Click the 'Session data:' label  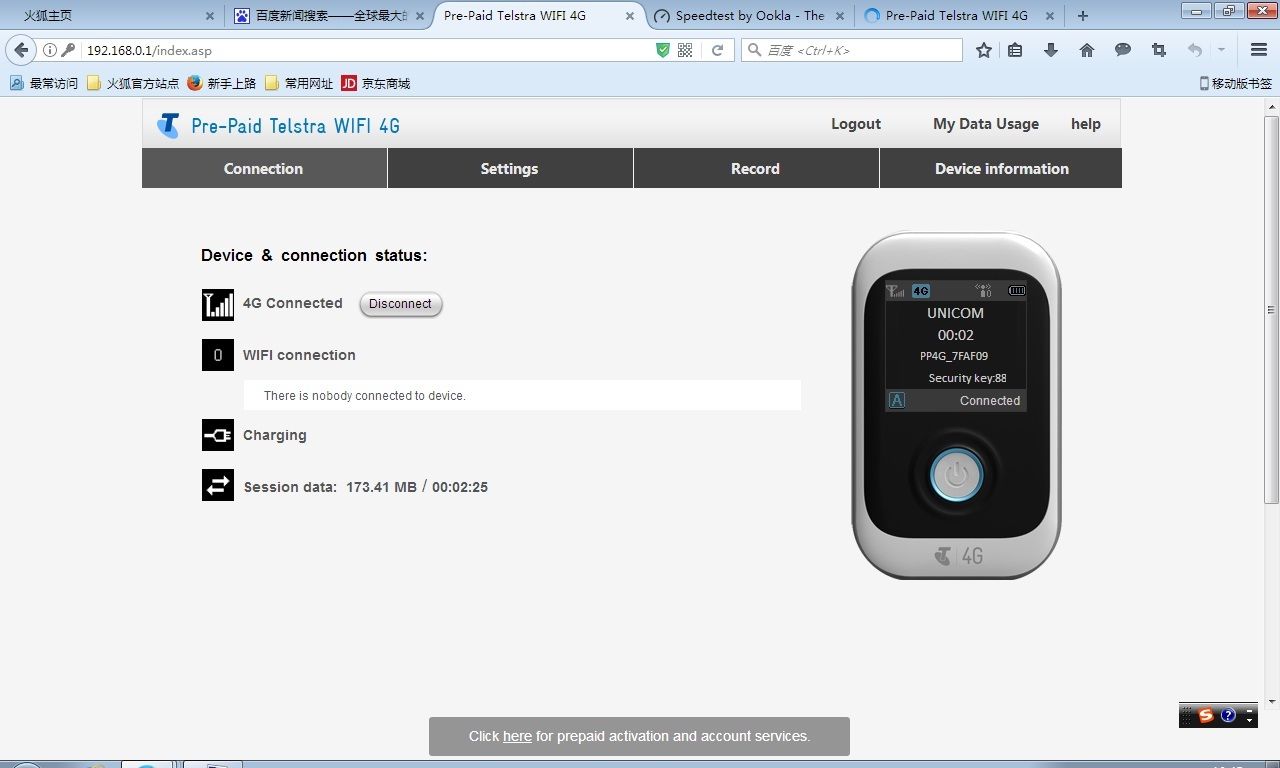[290, 488]
